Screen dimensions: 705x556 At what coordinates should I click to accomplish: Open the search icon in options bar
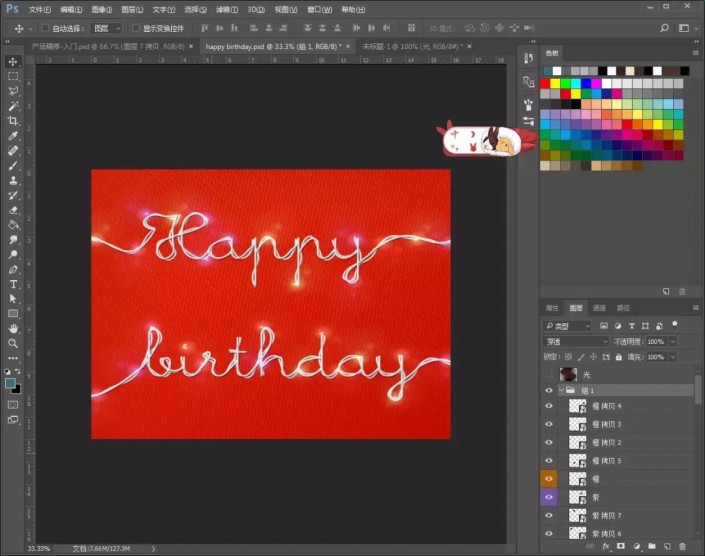[664, 28]
